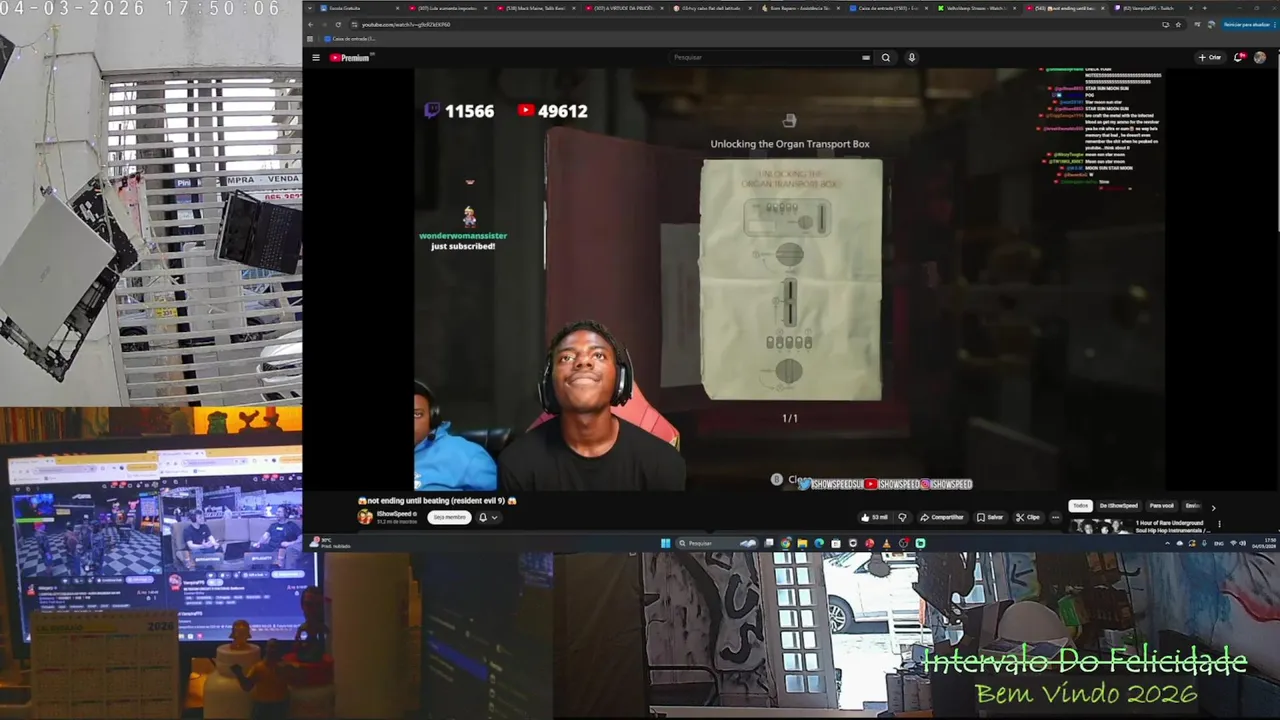This screenshot has height=720, width=1280.
Task: Open Microsoft Store from the taskbar
Action: (836, 544)
